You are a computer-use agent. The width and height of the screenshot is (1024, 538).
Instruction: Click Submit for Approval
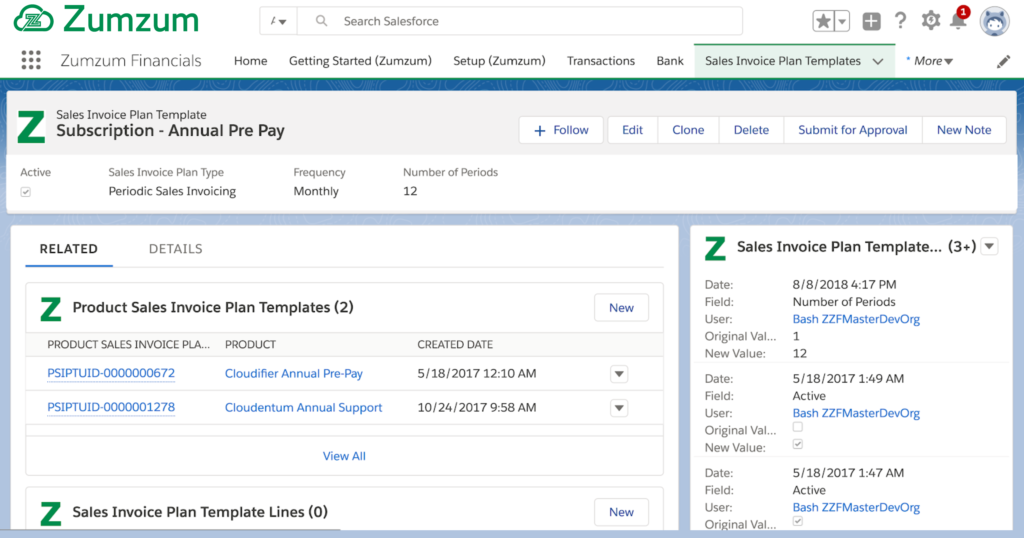pyautogui.click(x=852, y=130)
